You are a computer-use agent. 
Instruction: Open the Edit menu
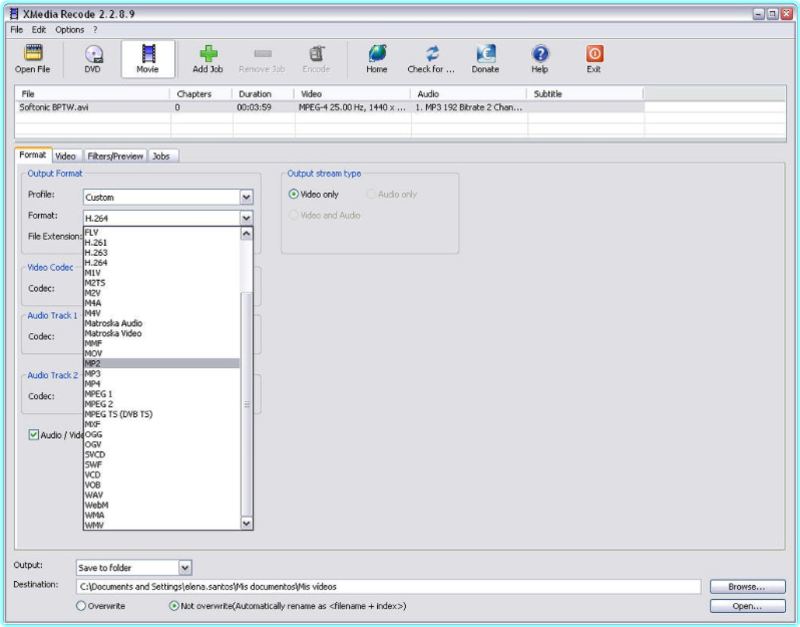pyautogui.click(x=39, y=30)
